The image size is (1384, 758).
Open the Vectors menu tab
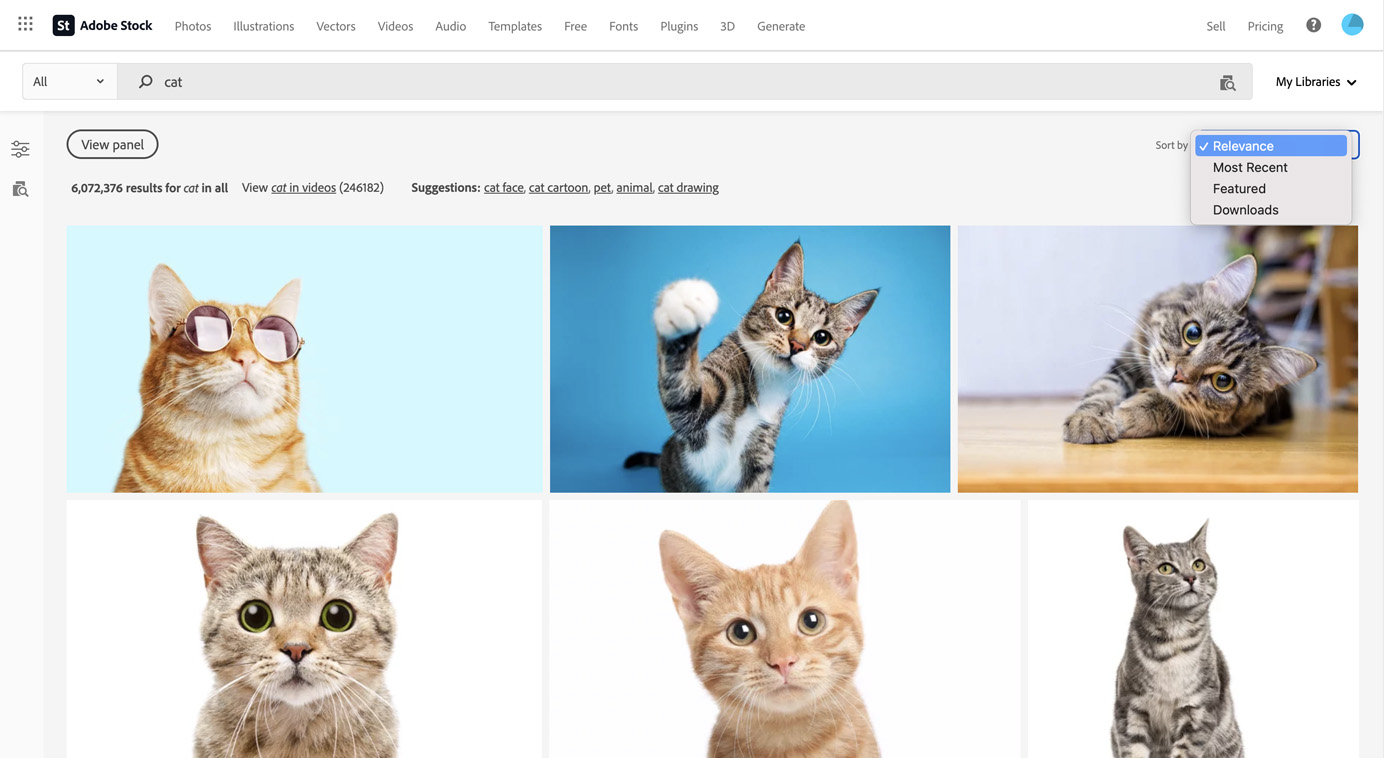coord(335,26)
